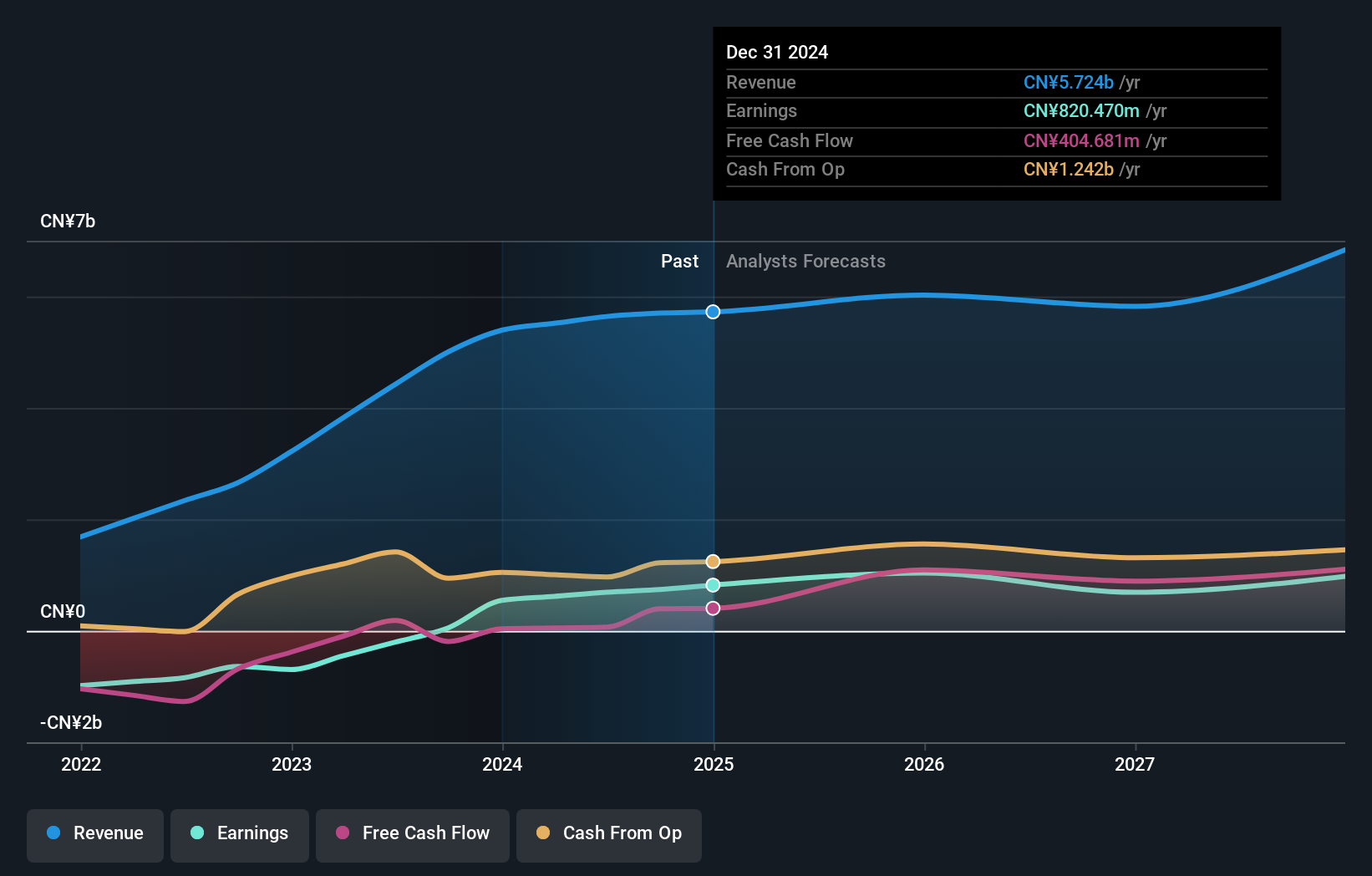Image resolution: width=1372 pixels, height=876 pixels.
Task: Click the 2022 x-axis label
Action: tap(81, 764)
